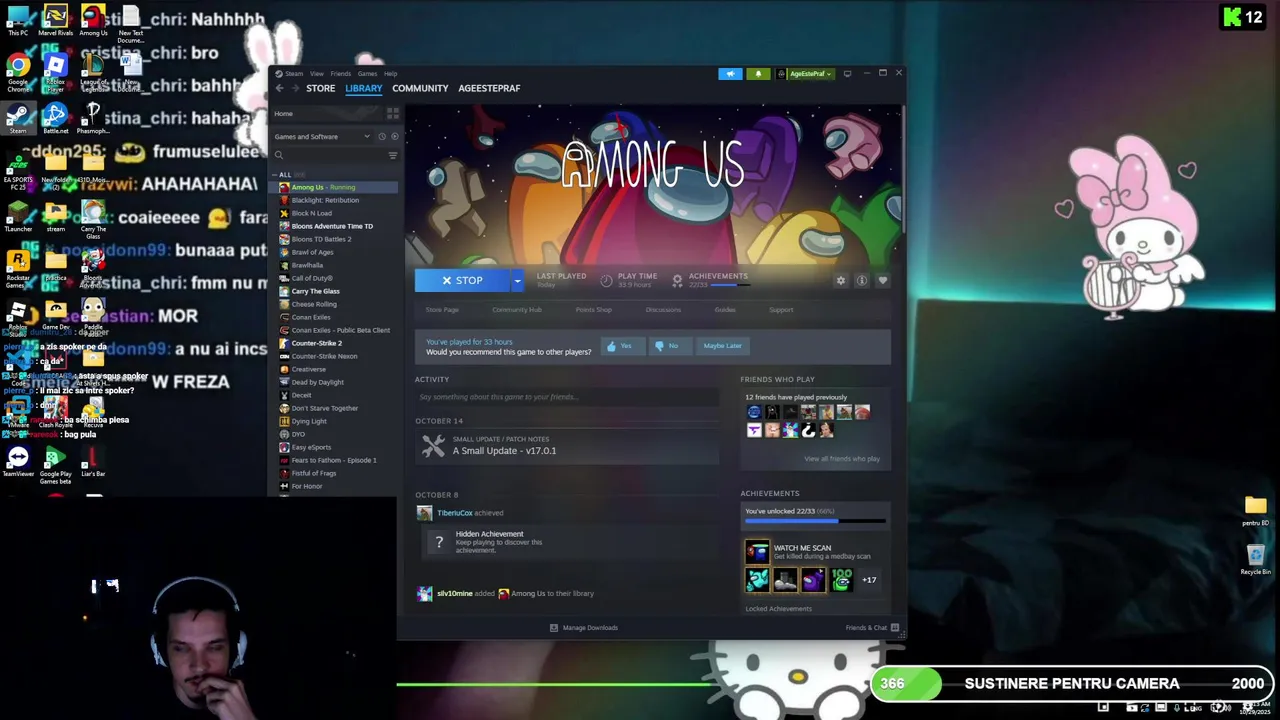This screenshot has width=1280, height=720.
Task: Open Friends & Chat panel
Action: tap(872, 628)
